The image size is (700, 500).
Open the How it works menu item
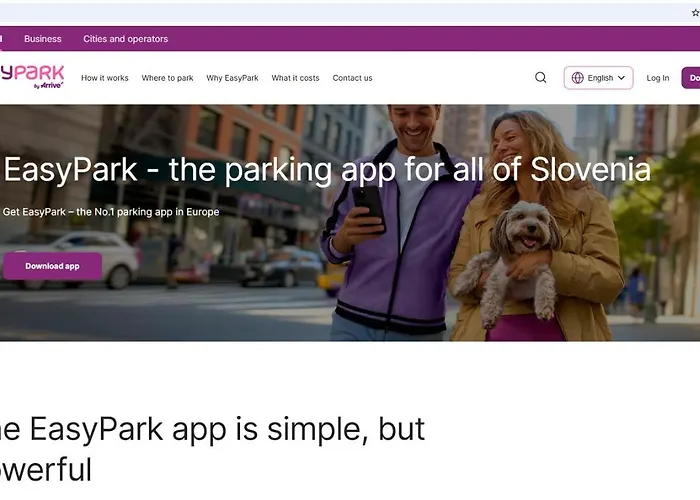pos(105,78)
